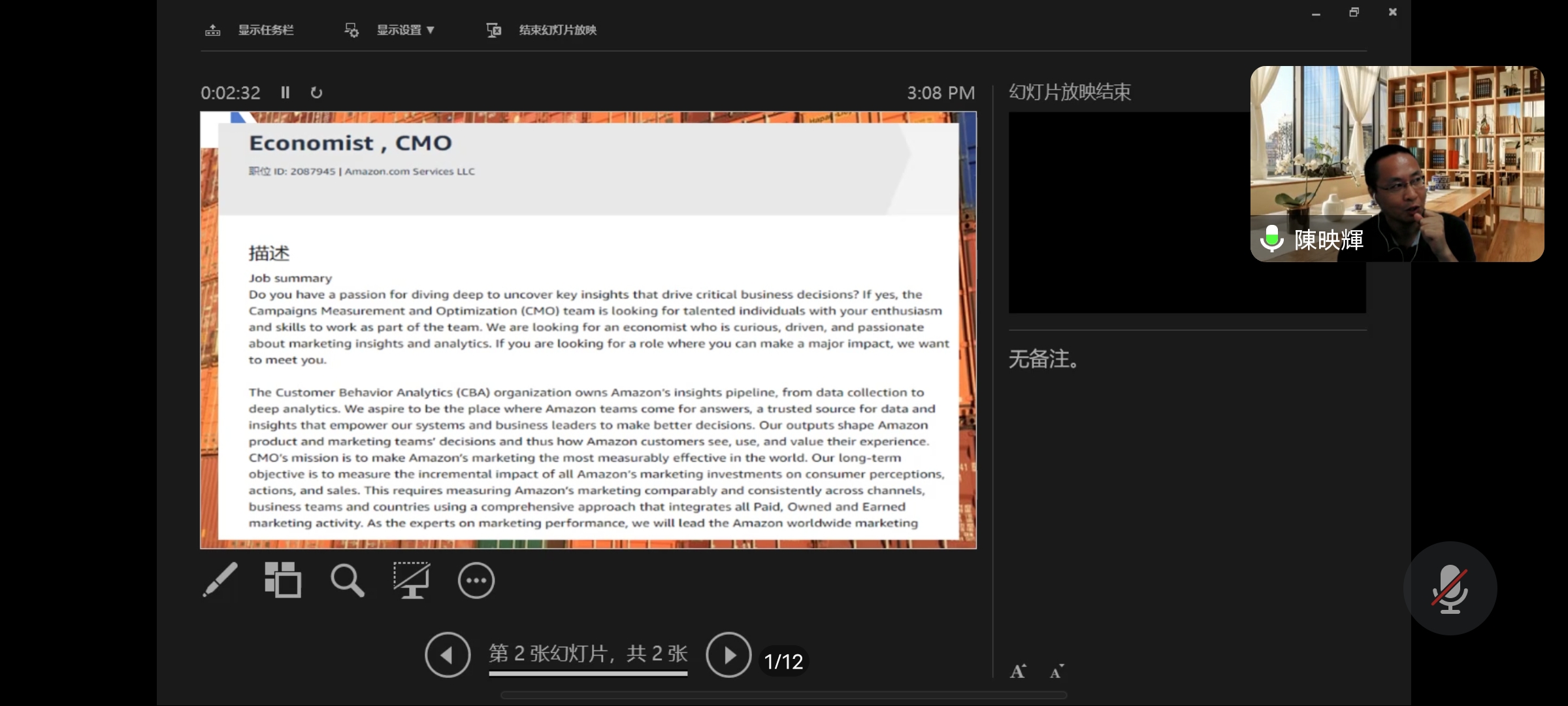Decrease the notes font size
Screen dimensions: 1568x706
coord(1056,671)
